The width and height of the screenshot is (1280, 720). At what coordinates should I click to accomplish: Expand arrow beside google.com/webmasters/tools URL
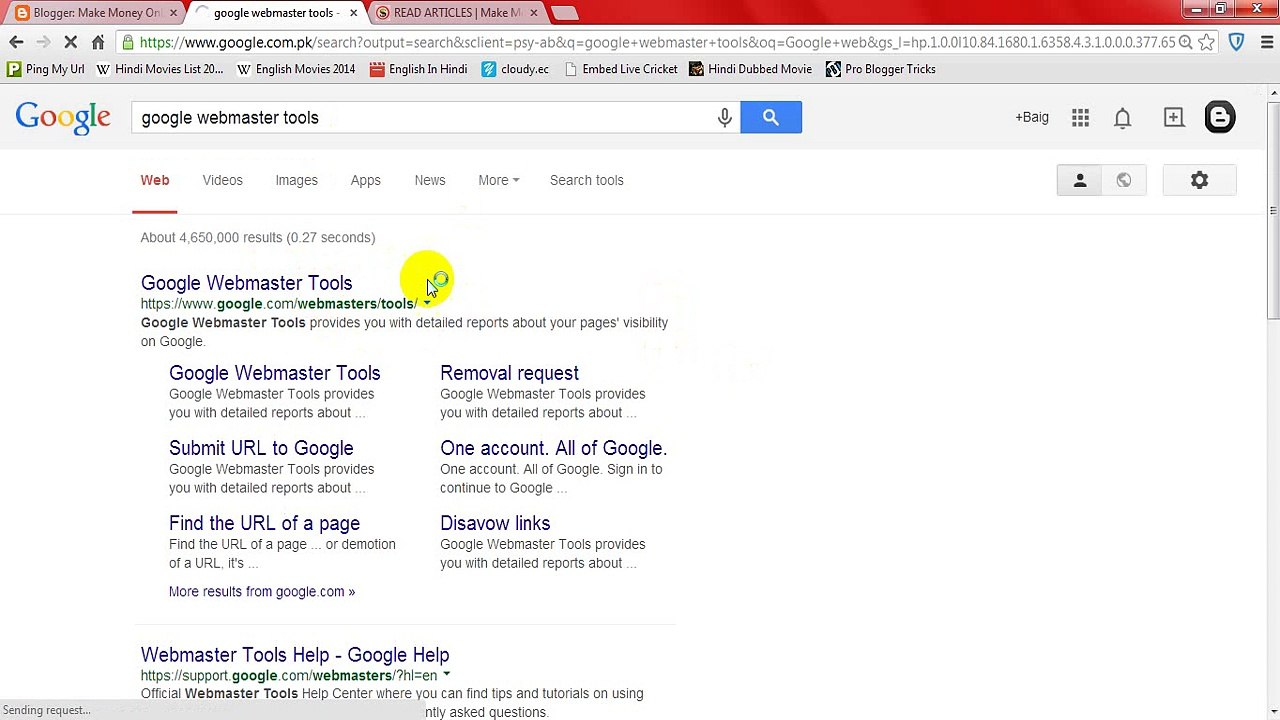[426, 303]
